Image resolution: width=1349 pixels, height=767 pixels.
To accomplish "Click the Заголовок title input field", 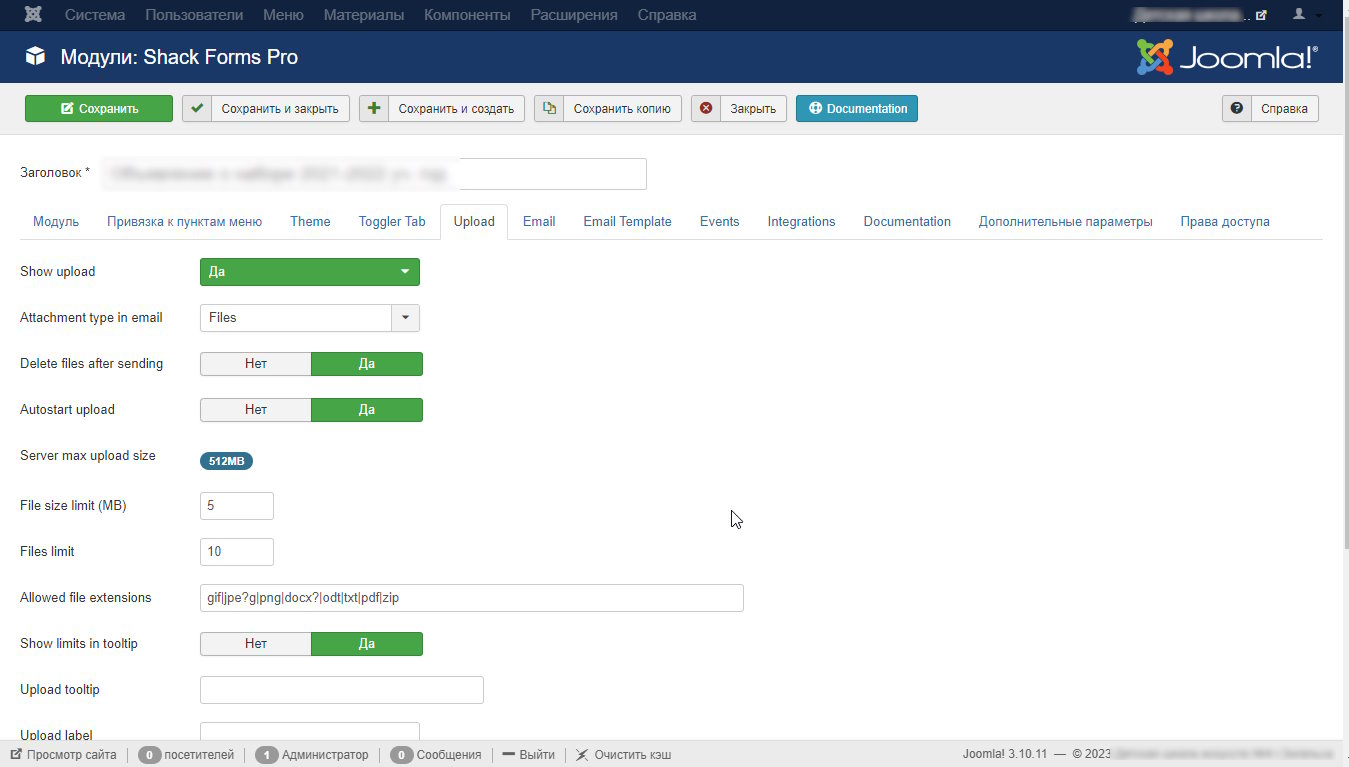I will click(374, 174).
